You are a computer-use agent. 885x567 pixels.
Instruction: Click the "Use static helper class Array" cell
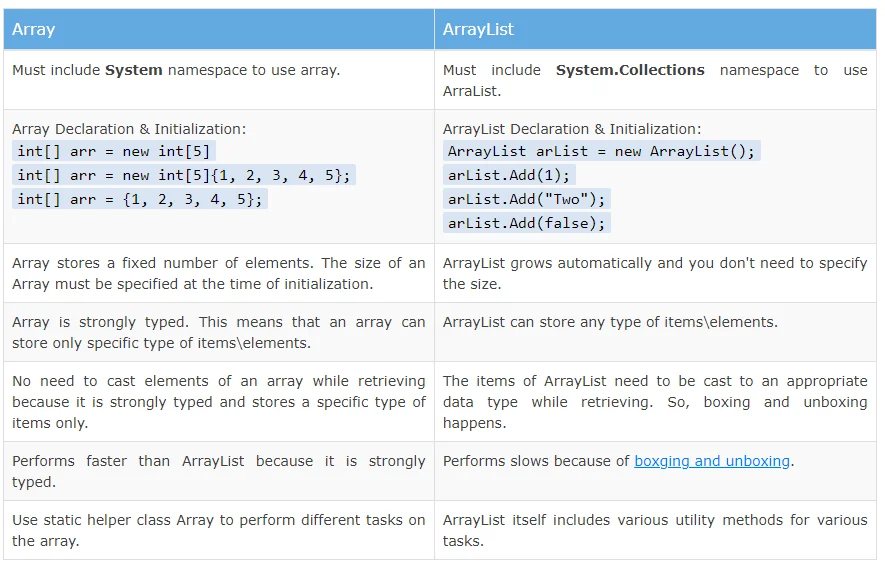[x=218, y=530]
